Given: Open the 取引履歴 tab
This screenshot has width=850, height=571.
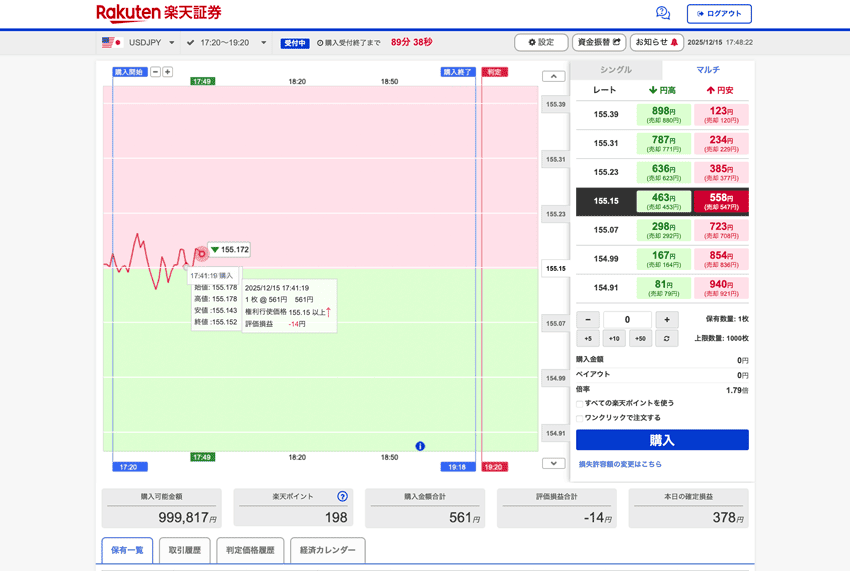Looking at the screenshot, I should coord(185,550).
